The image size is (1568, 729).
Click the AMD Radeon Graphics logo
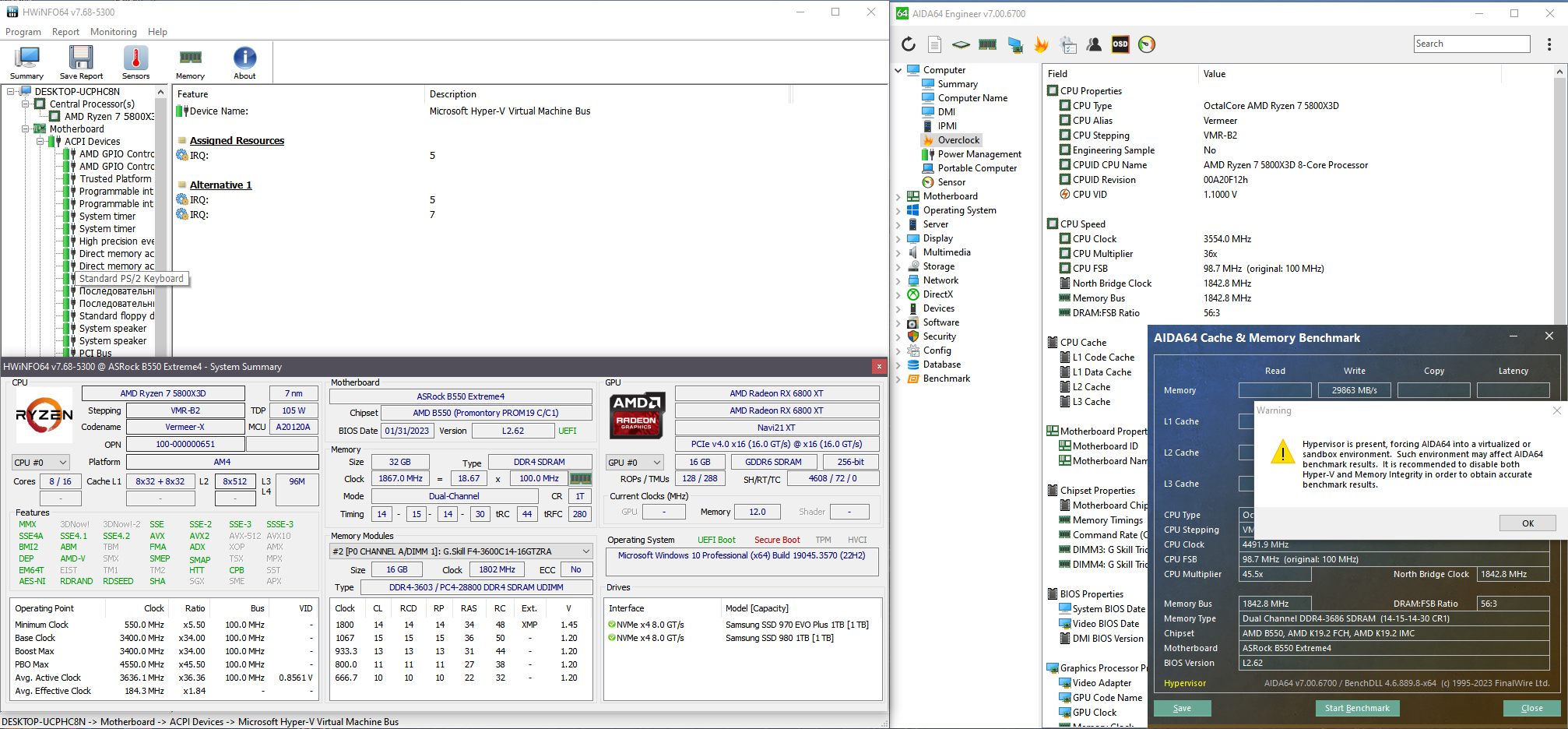click(x=637, y=415)
